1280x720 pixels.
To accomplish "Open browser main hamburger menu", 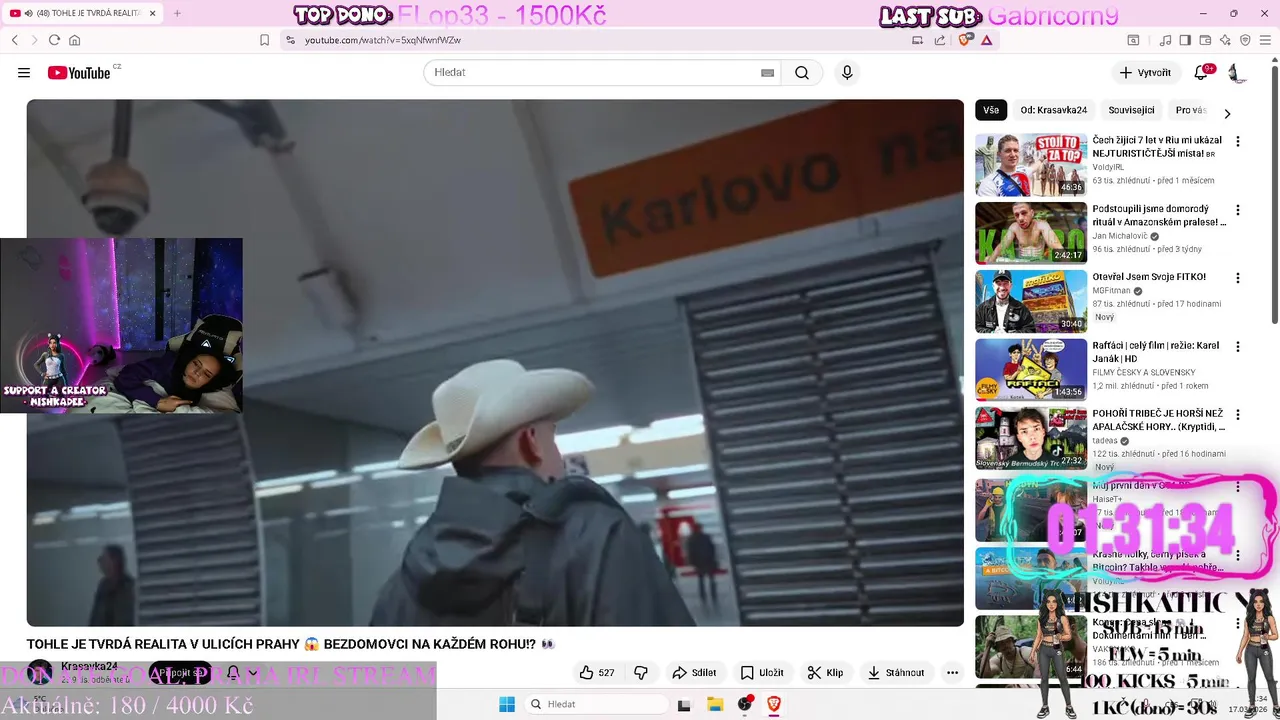I will pos(1265,40).
